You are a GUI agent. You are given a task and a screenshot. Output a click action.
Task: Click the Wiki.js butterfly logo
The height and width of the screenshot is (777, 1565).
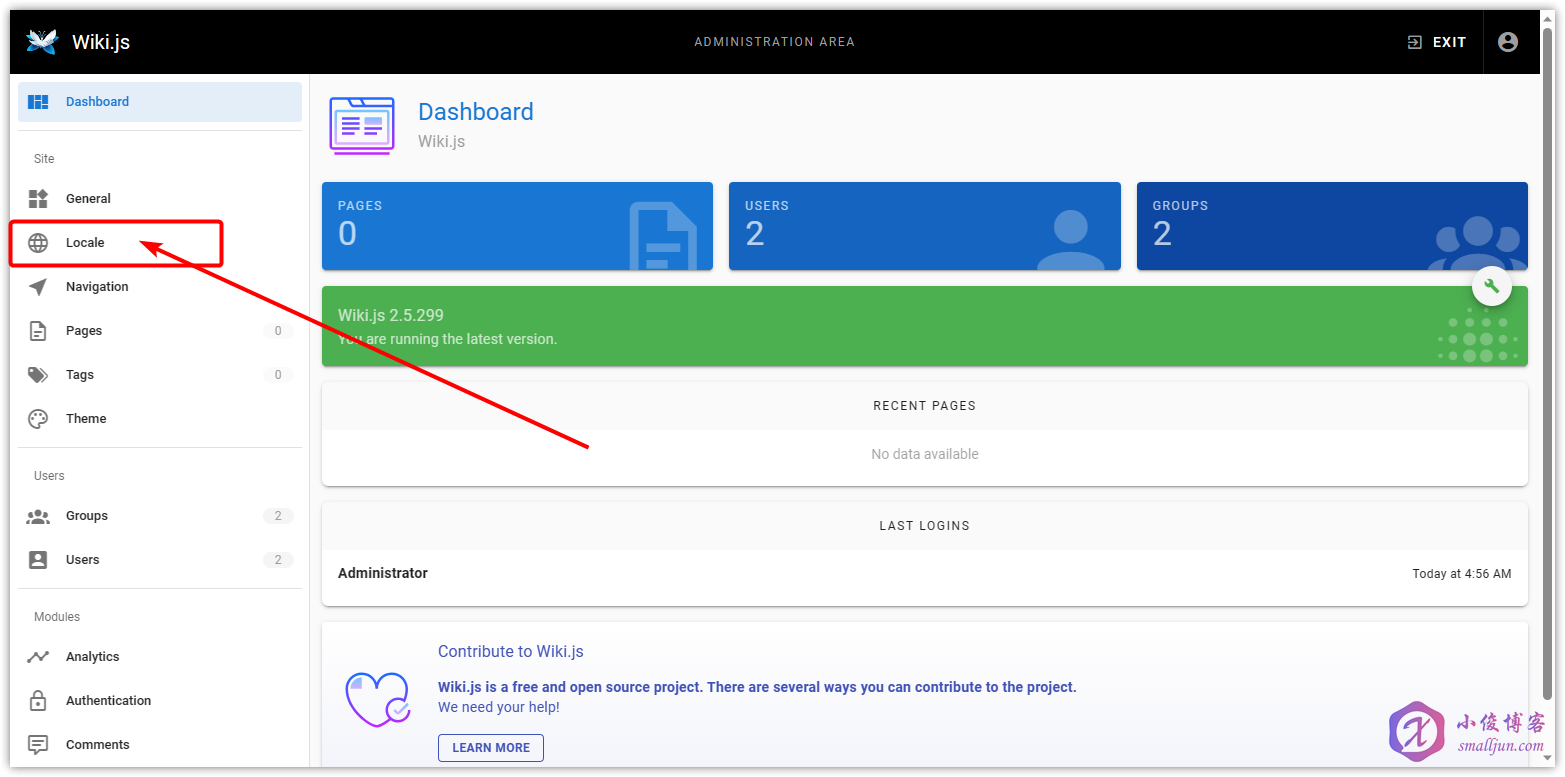42,42
